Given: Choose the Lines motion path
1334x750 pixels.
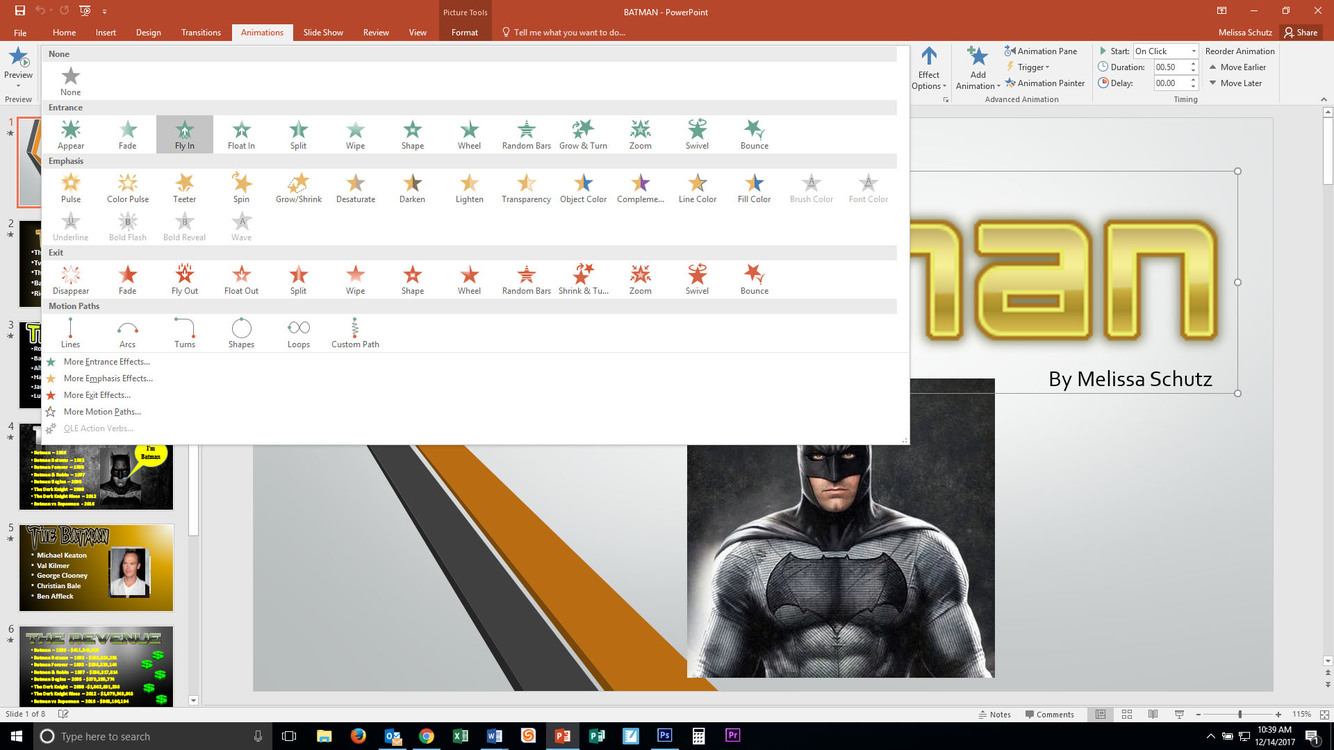Looking at the screenshot, I should [71, 332].
